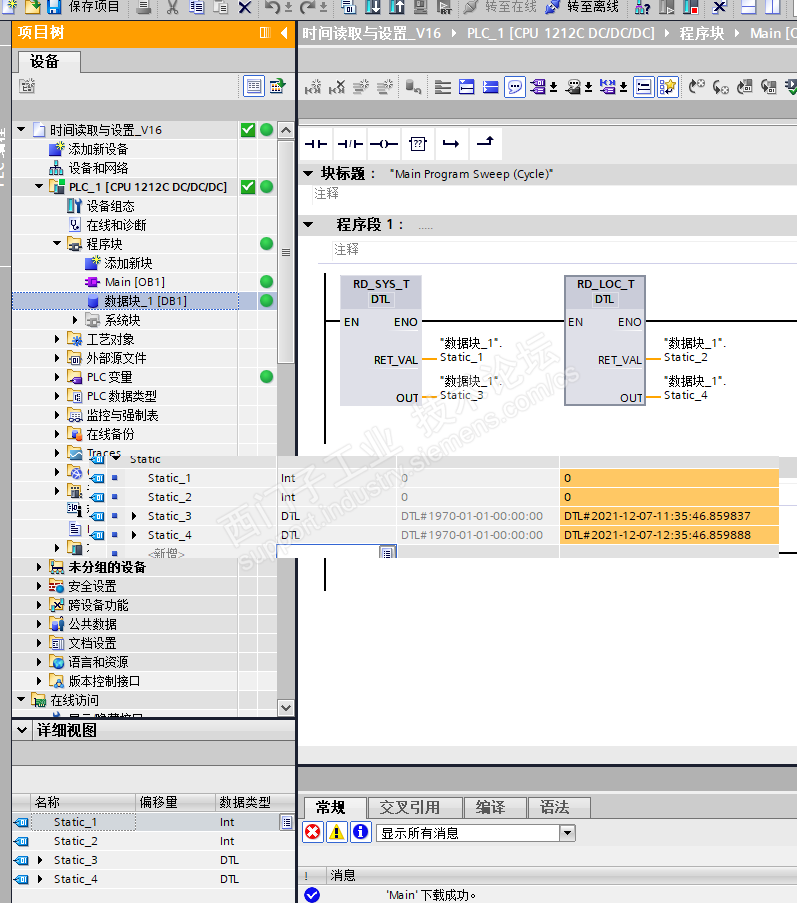Upload from device with the up-arrow icon
This screenshot has width=797, height=903.
397,6
